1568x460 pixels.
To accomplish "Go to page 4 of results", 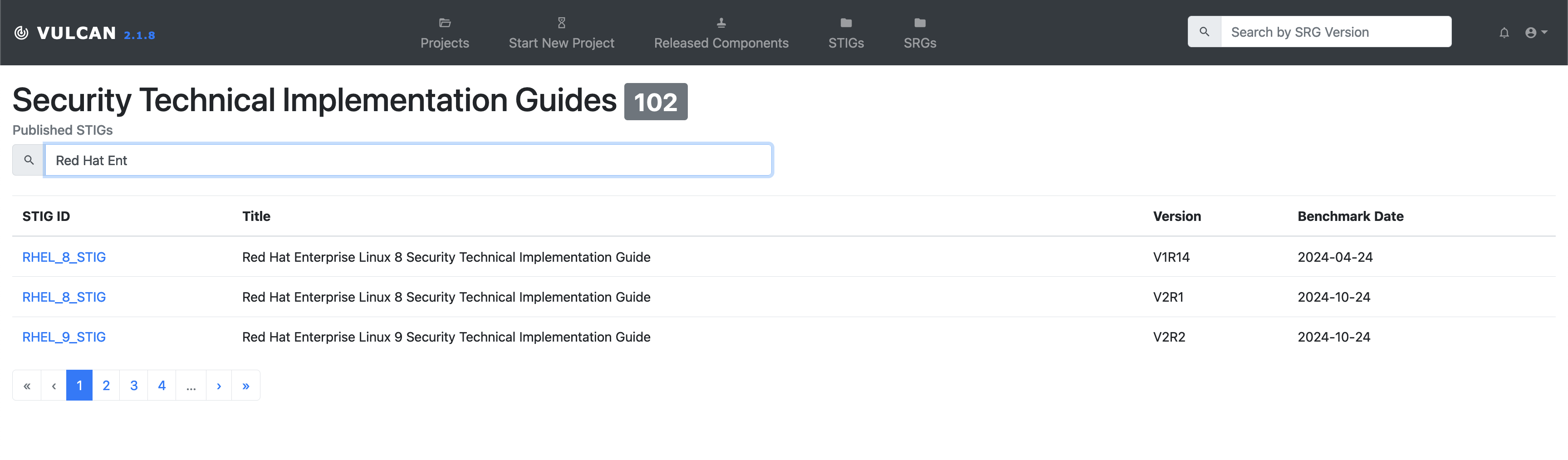I will point(162,385).
